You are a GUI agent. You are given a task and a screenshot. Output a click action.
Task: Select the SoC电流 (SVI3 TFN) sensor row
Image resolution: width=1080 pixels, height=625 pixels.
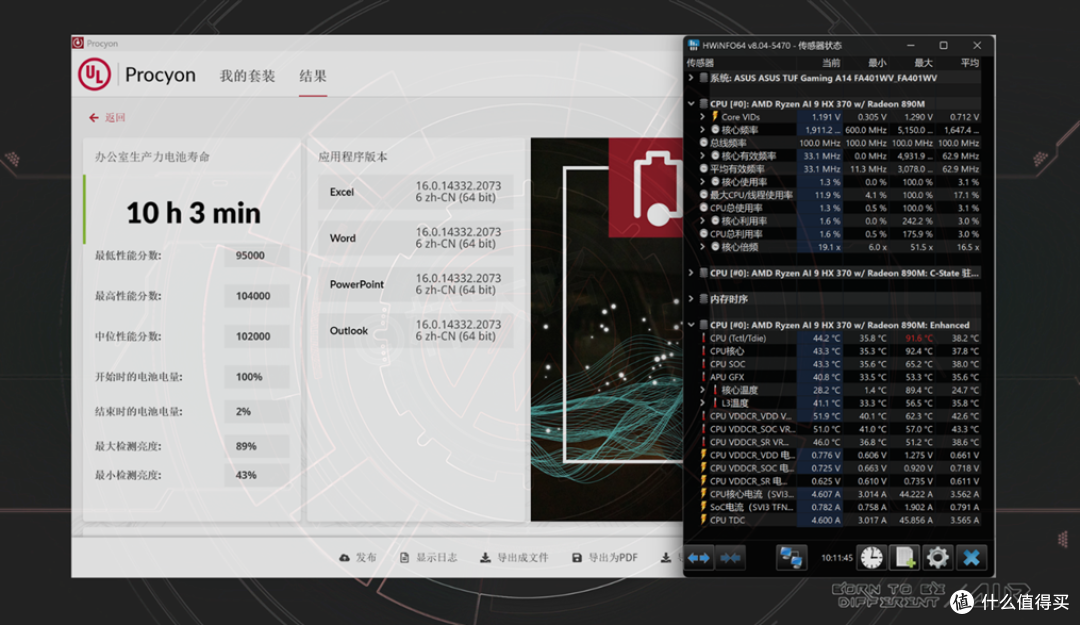click(840, 507)
